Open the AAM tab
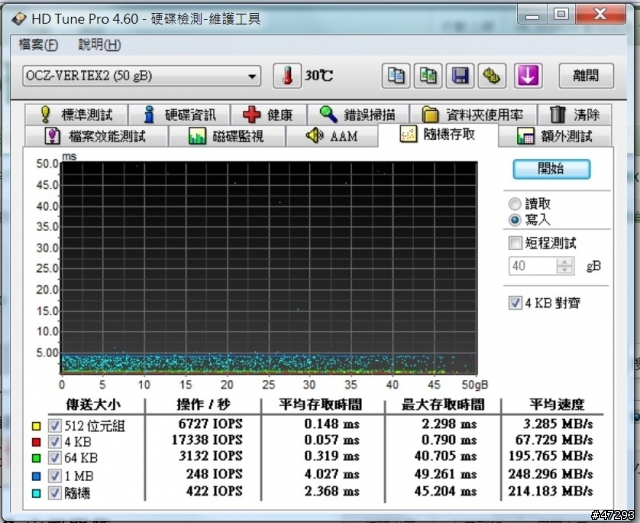Screen dimensions: 640x523 [x=332, y=136]
